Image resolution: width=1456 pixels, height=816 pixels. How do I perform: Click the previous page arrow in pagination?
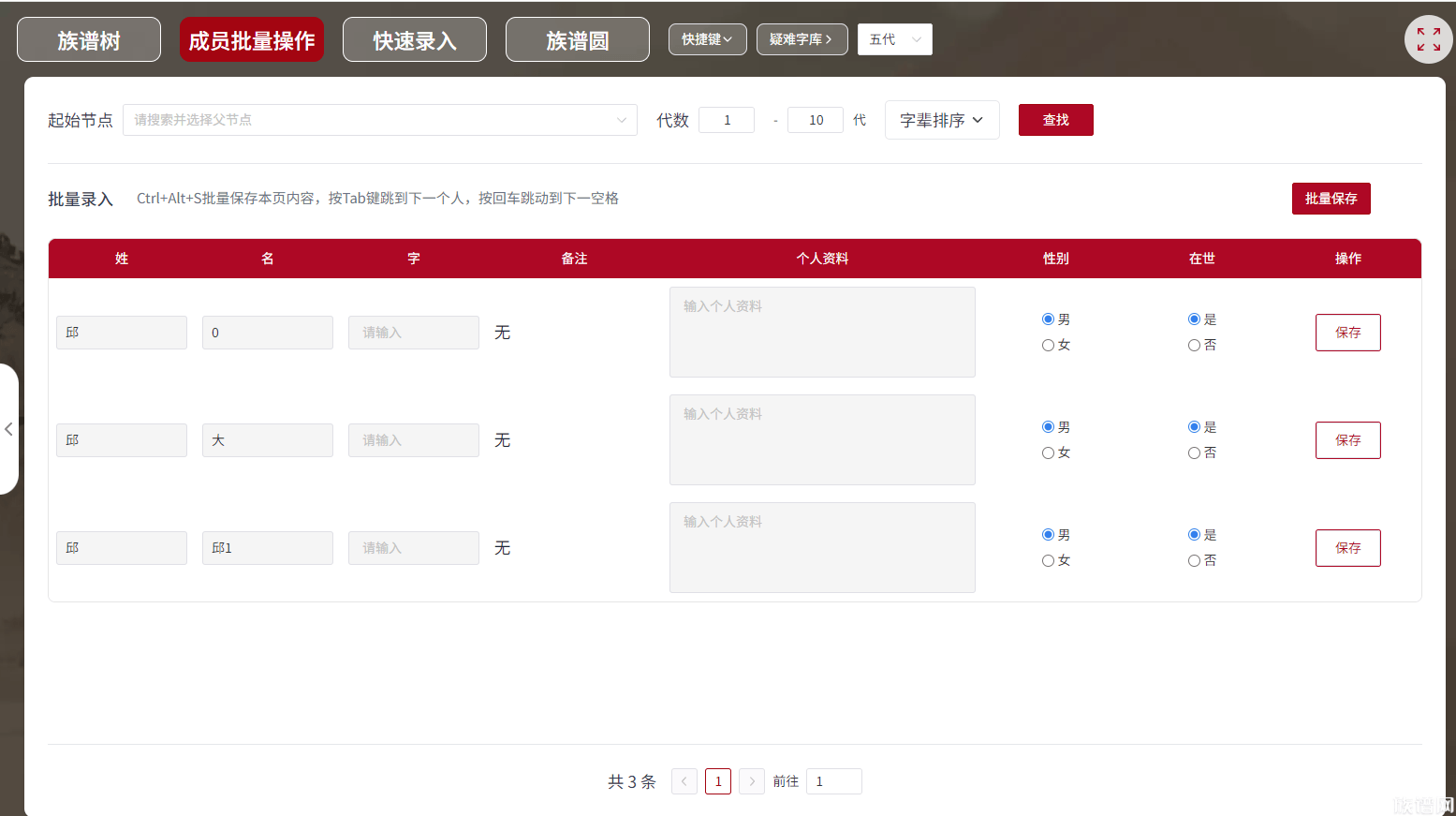click(684, 780)
